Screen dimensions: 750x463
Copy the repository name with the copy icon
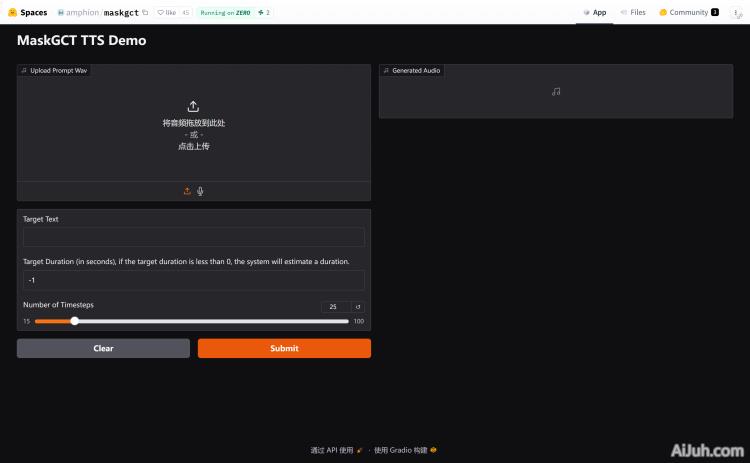click(x=146, y=13)
